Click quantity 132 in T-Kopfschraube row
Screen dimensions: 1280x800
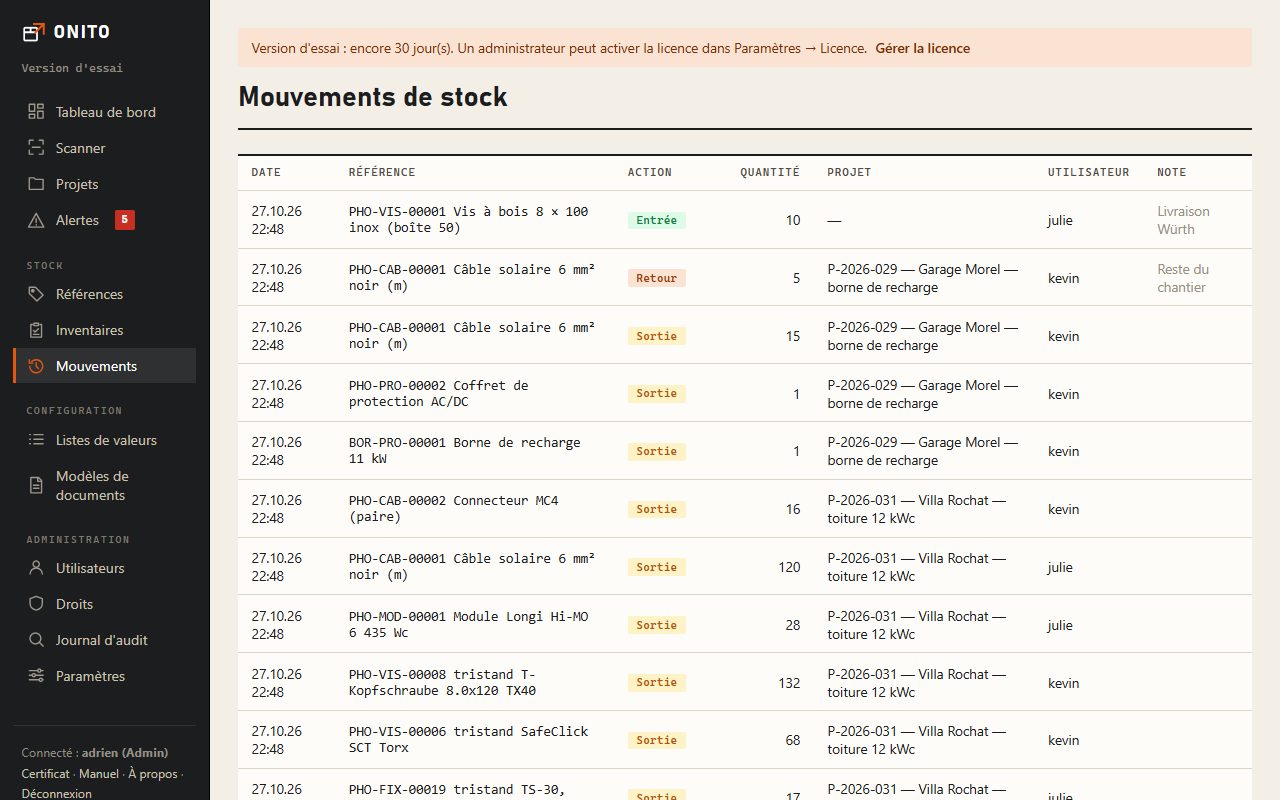[x=789, y=683]
